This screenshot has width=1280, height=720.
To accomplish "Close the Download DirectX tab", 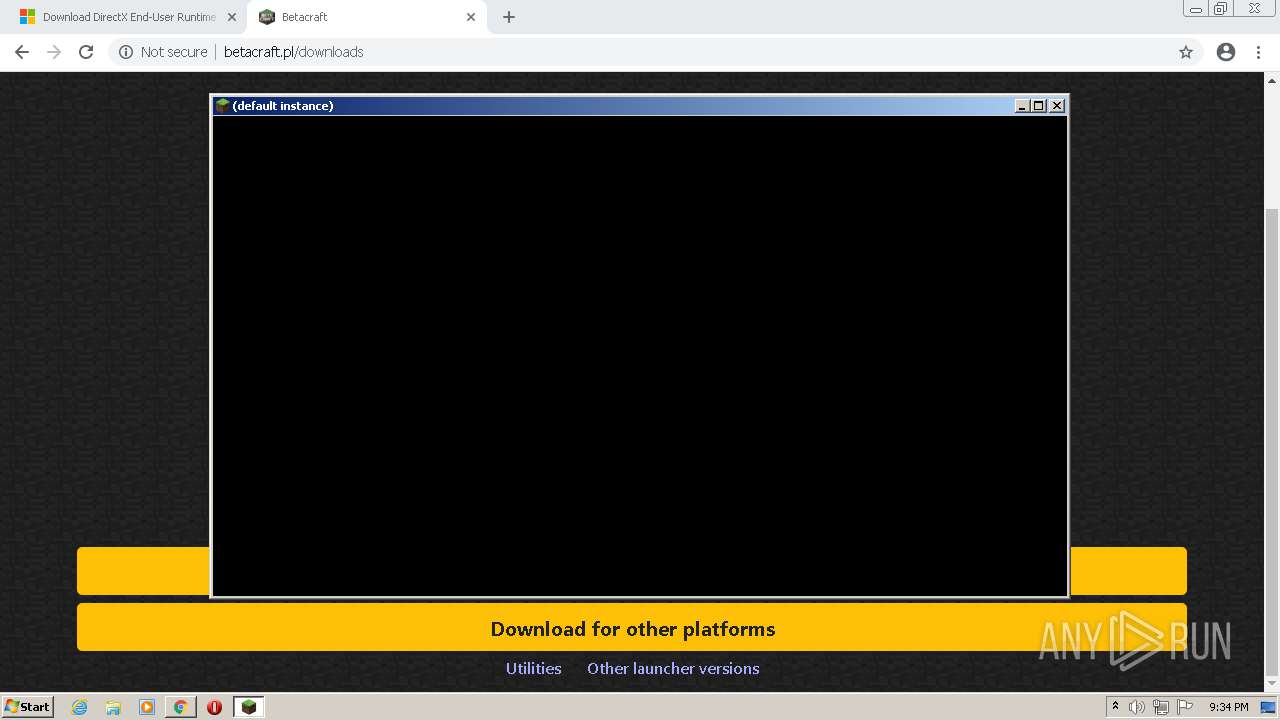I will point(232,17).
